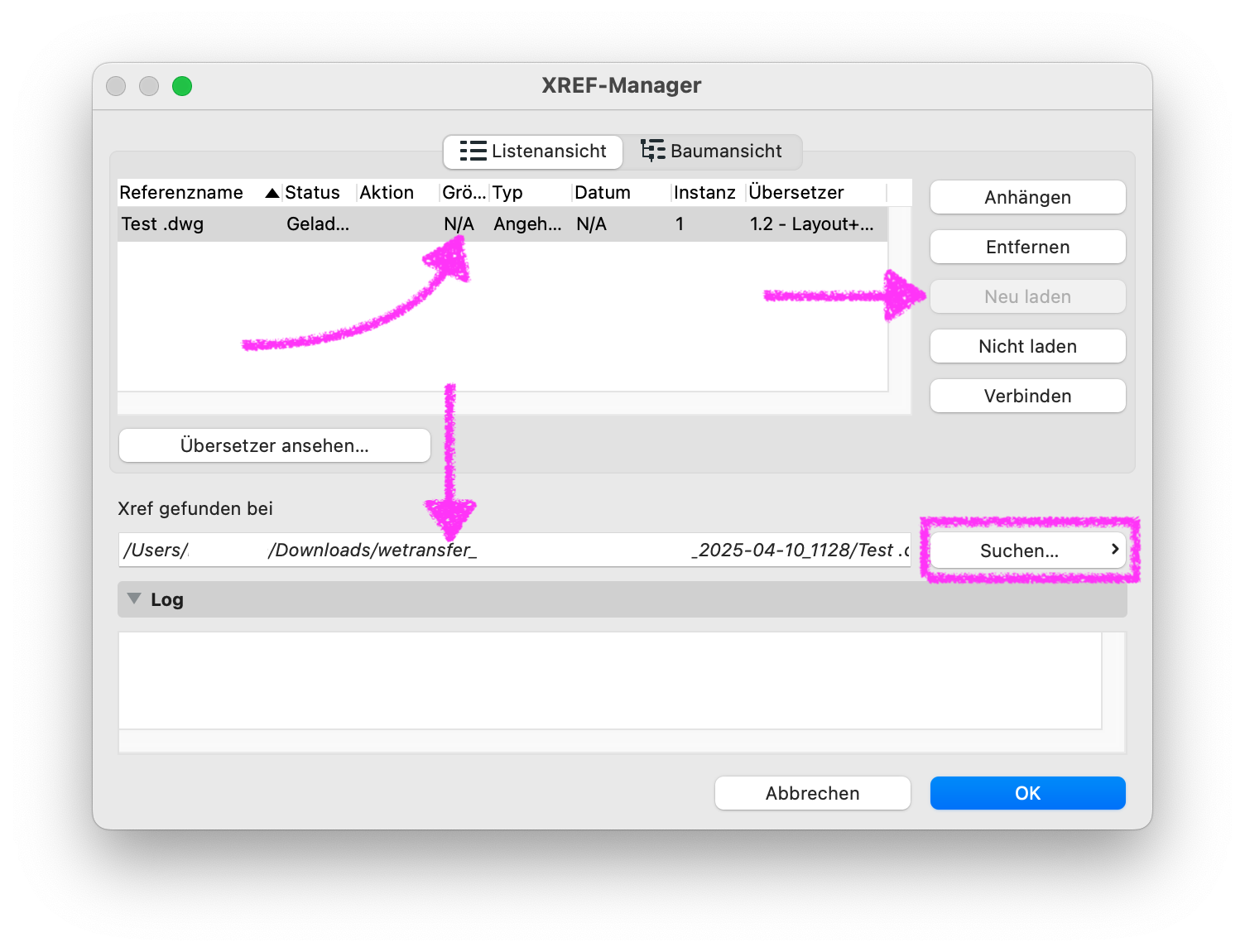The height and width of the screenshot is (952, 1245).
Task: Click the sort arrow next to Referenzname
Action: tap(272, 193)
